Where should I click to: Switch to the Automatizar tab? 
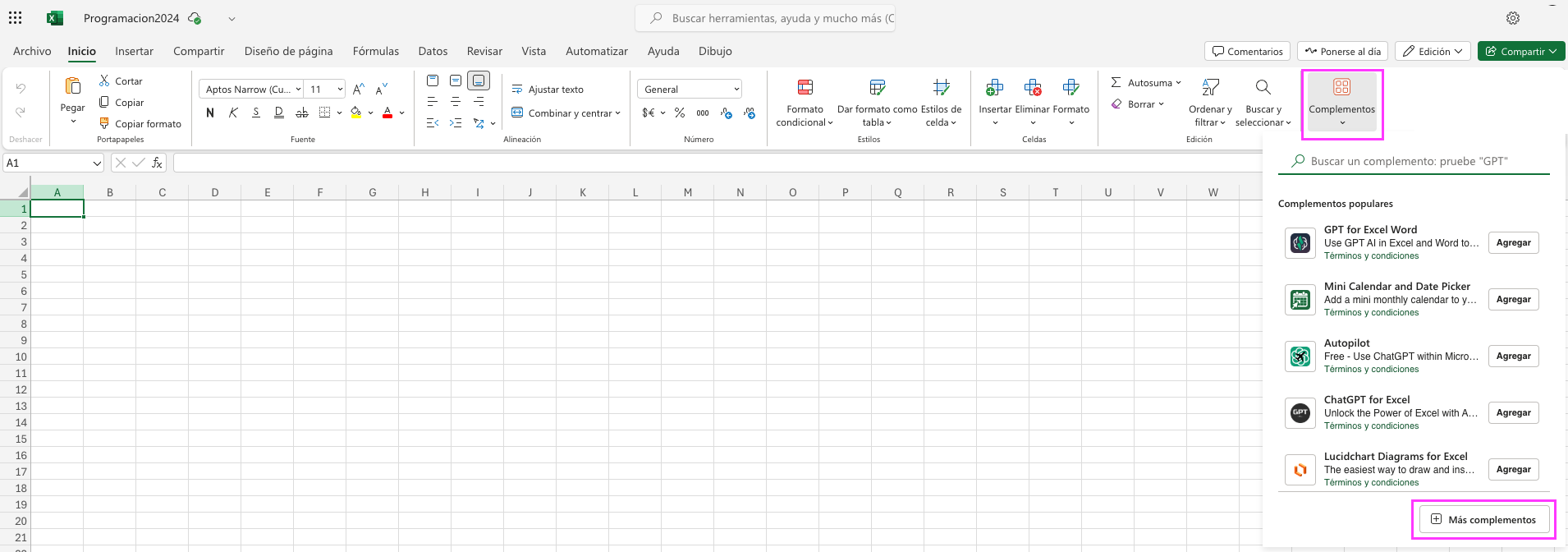597,51
